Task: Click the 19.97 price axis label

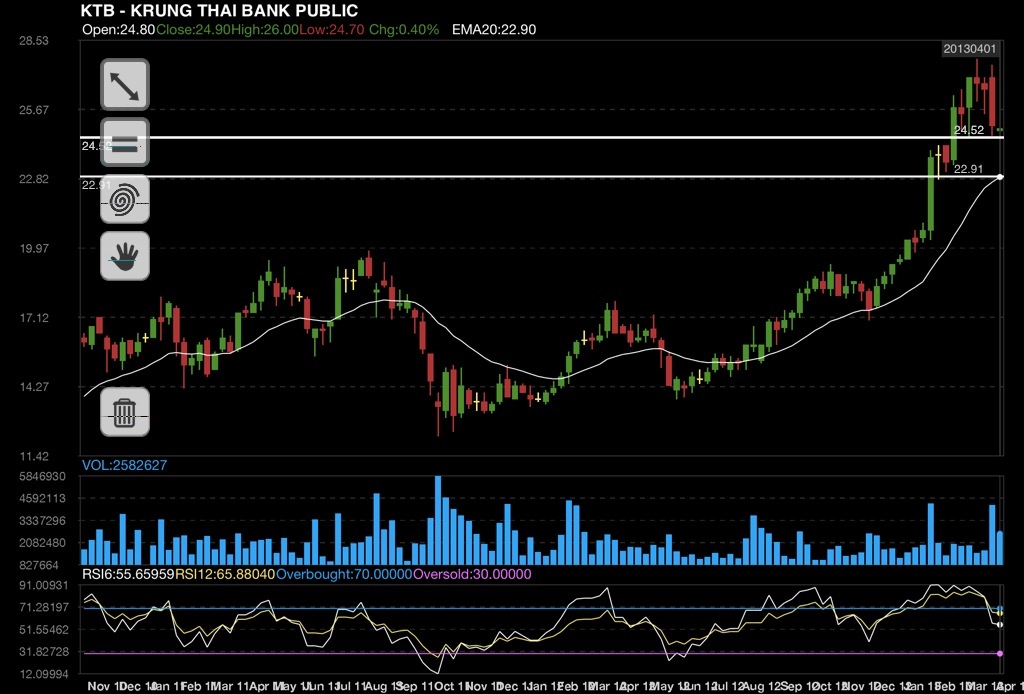Action: coord(34,248)
